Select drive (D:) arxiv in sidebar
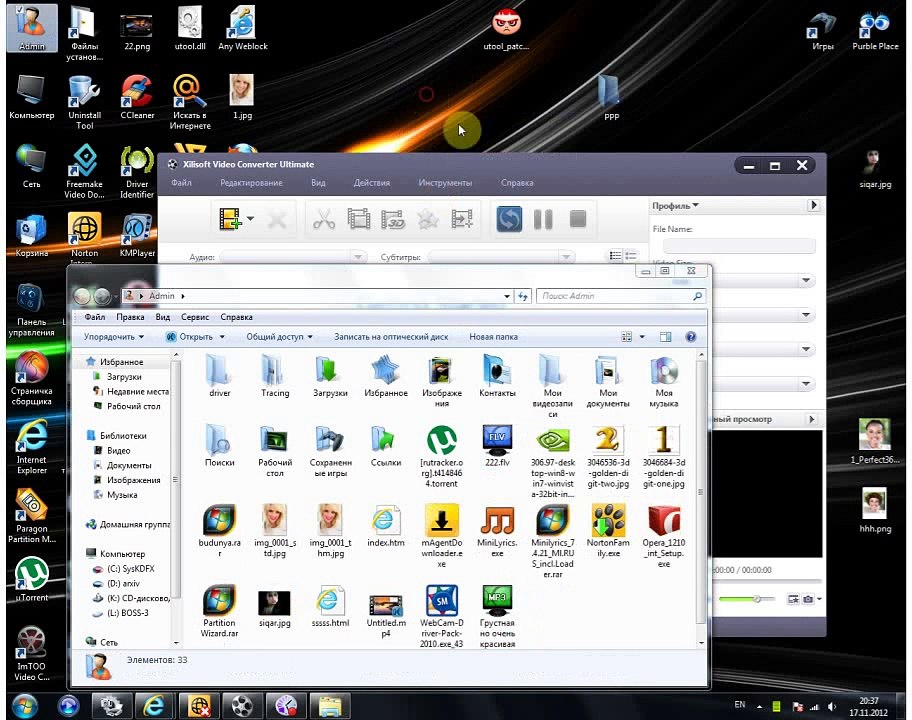Viewport: 912px width, 720px height. click(x=123, y=583)
